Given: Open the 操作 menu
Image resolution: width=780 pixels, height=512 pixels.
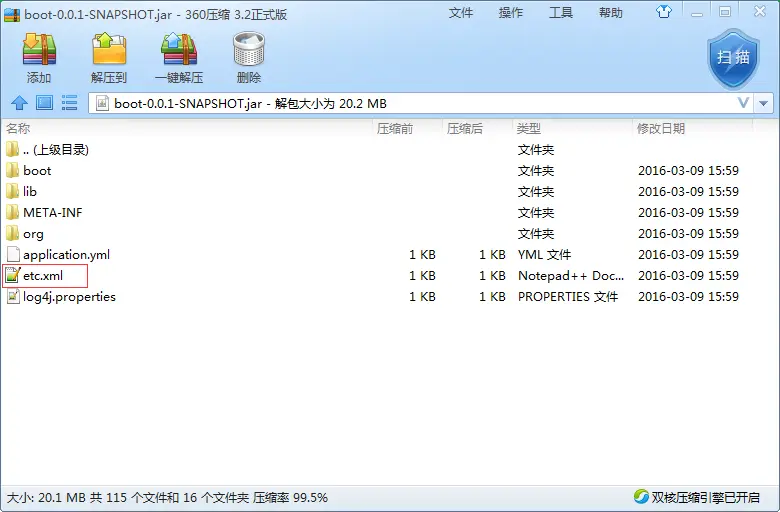Looking at the screenshot, I should coord(511,12).
